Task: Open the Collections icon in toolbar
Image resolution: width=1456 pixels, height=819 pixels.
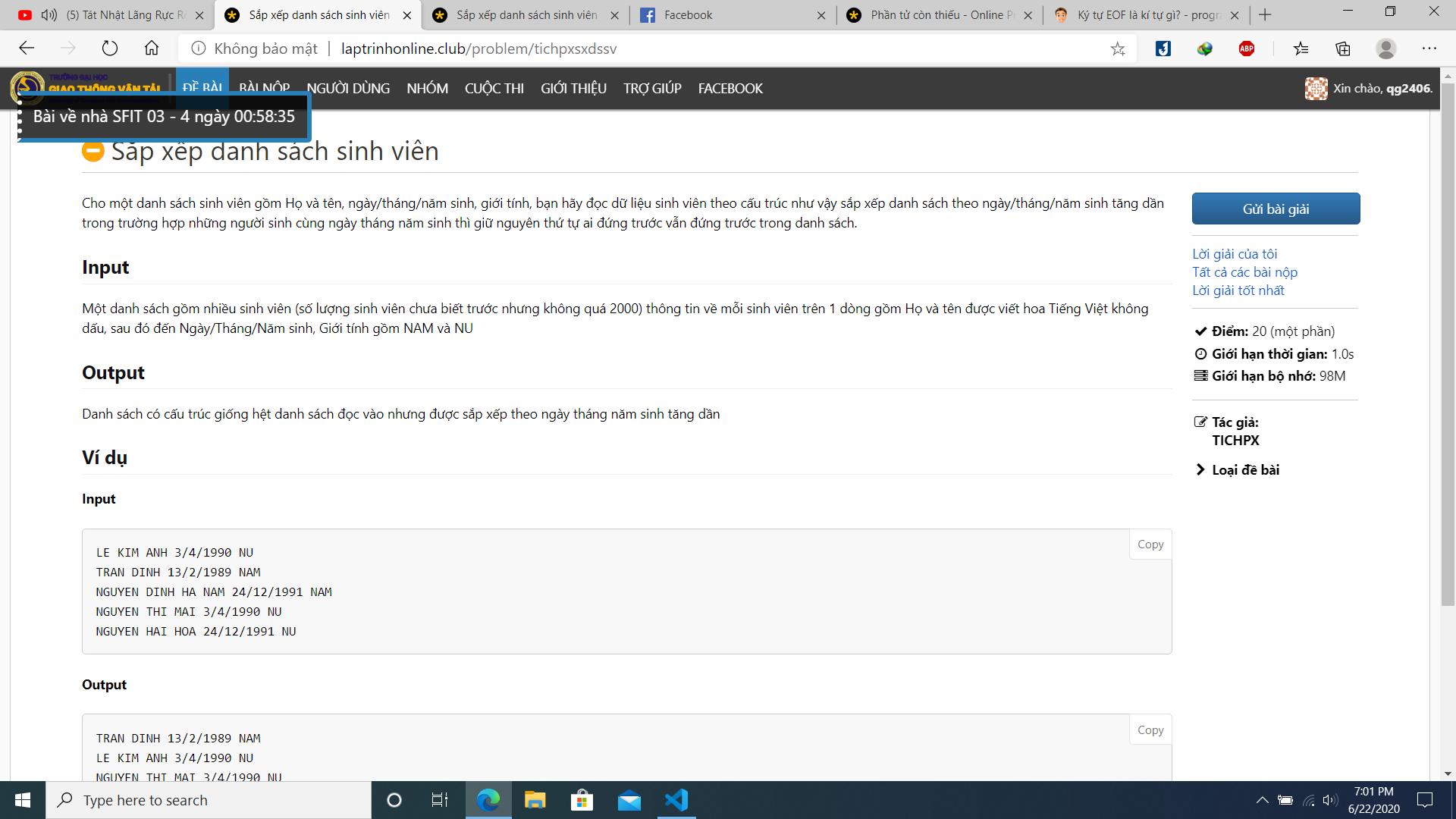Action: 1343,49
